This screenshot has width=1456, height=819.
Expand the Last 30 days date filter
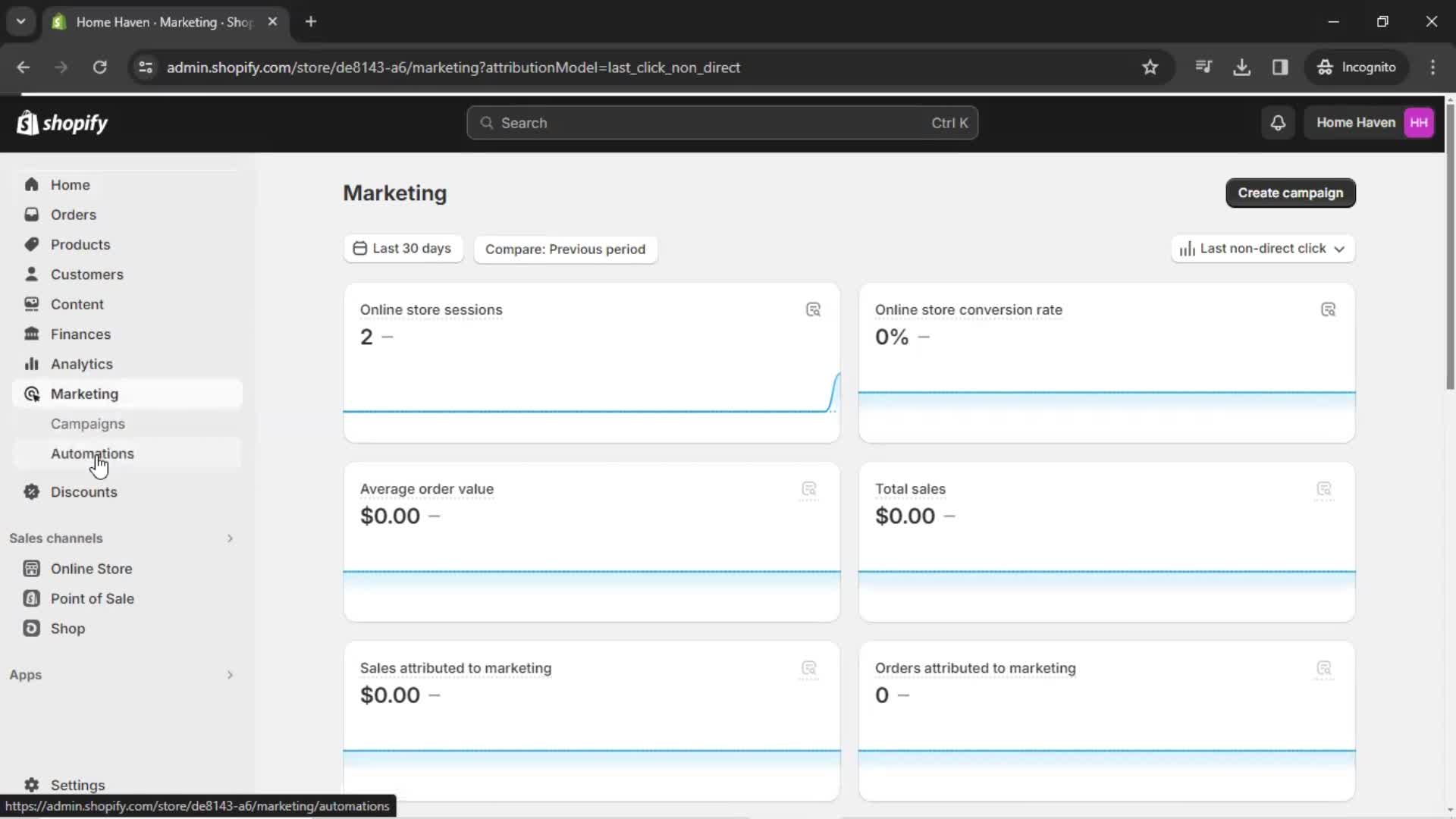tap(403, 248)
